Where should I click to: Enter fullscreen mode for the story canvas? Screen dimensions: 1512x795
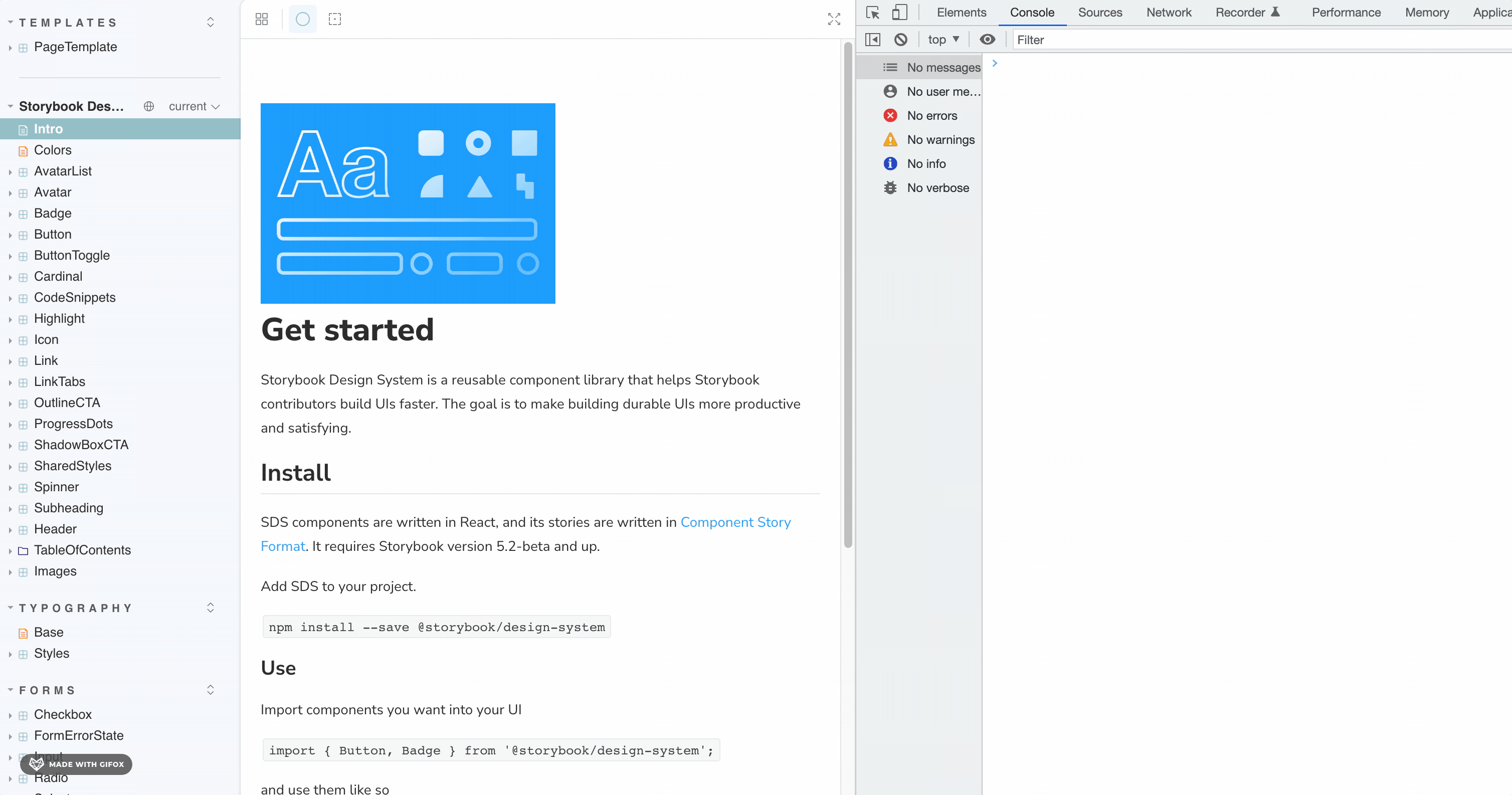[834, 19]
